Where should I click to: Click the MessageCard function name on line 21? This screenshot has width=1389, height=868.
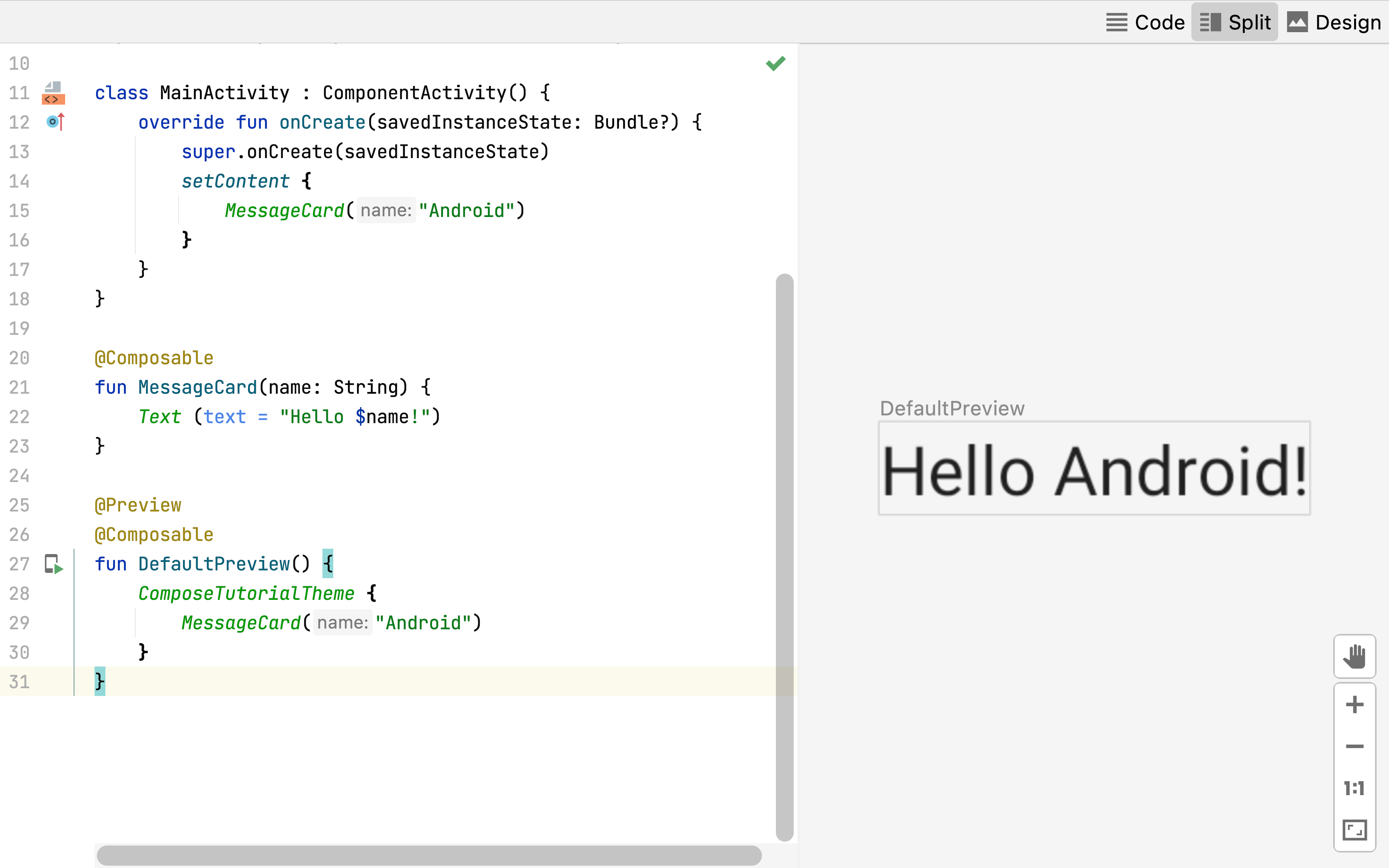[x=197, y=387]
